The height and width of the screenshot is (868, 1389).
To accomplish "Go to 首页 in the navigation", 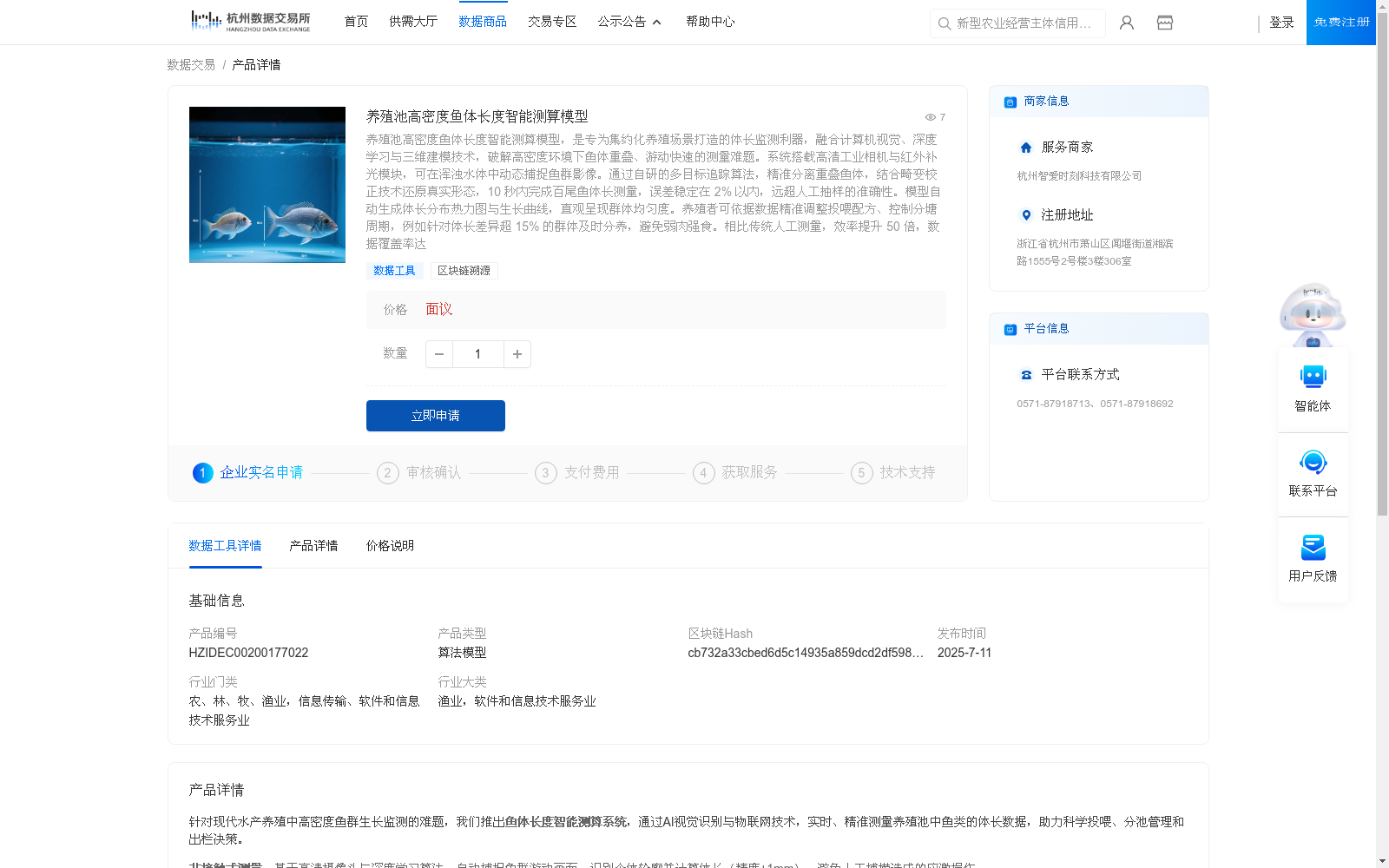I will tap(356, 22).
